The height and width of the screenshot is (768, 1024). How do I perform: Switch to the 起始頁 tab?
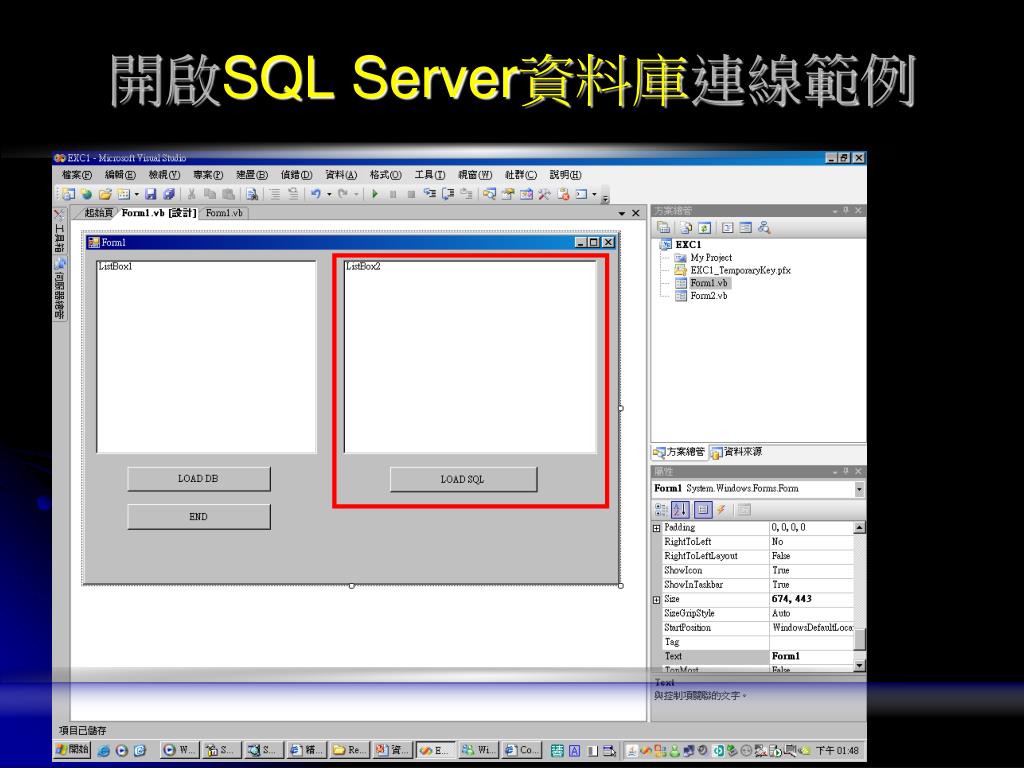pos(99,213)
